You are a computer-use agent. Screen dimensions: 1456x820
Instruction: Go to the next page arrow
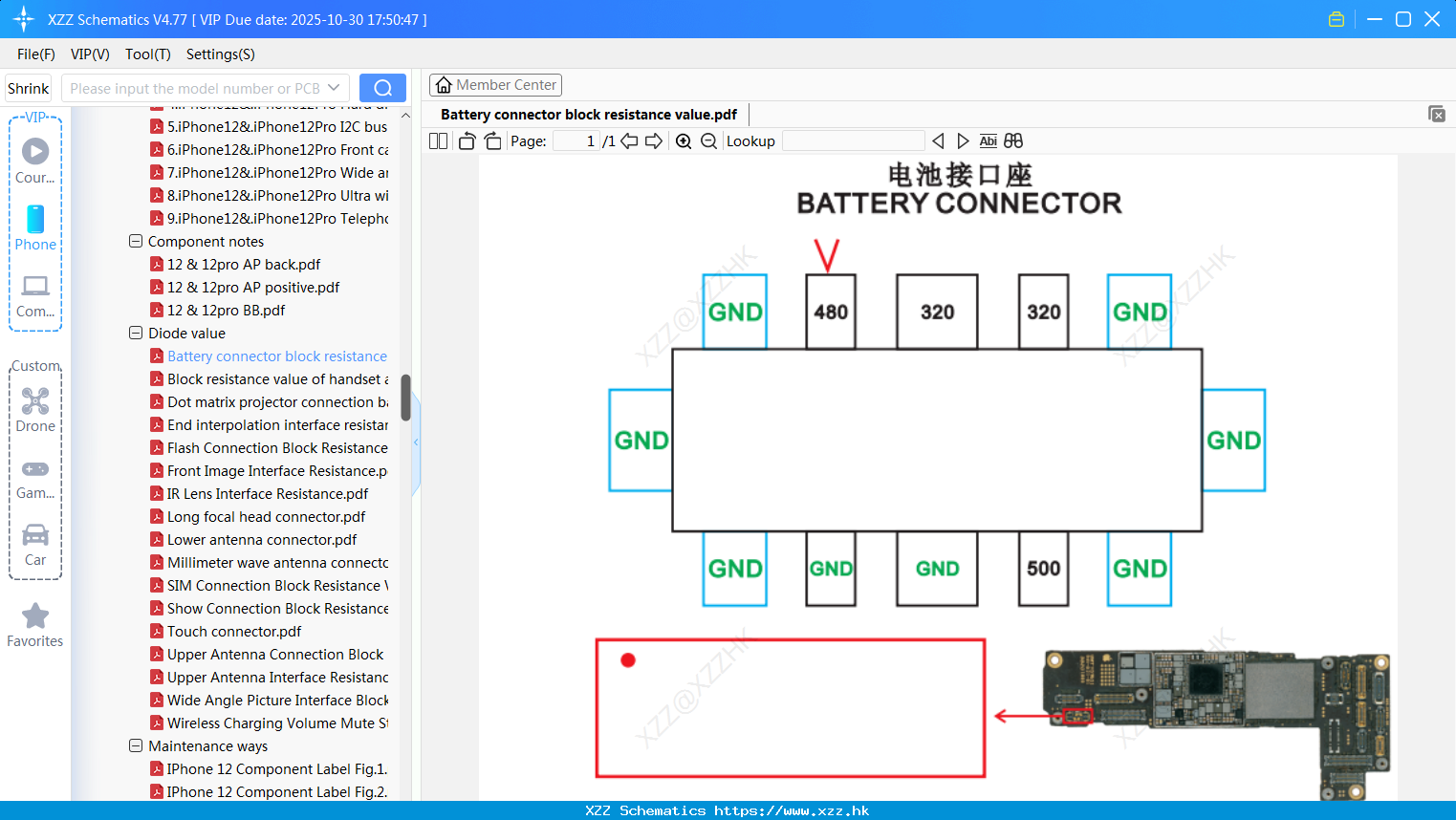coord(654,140)
